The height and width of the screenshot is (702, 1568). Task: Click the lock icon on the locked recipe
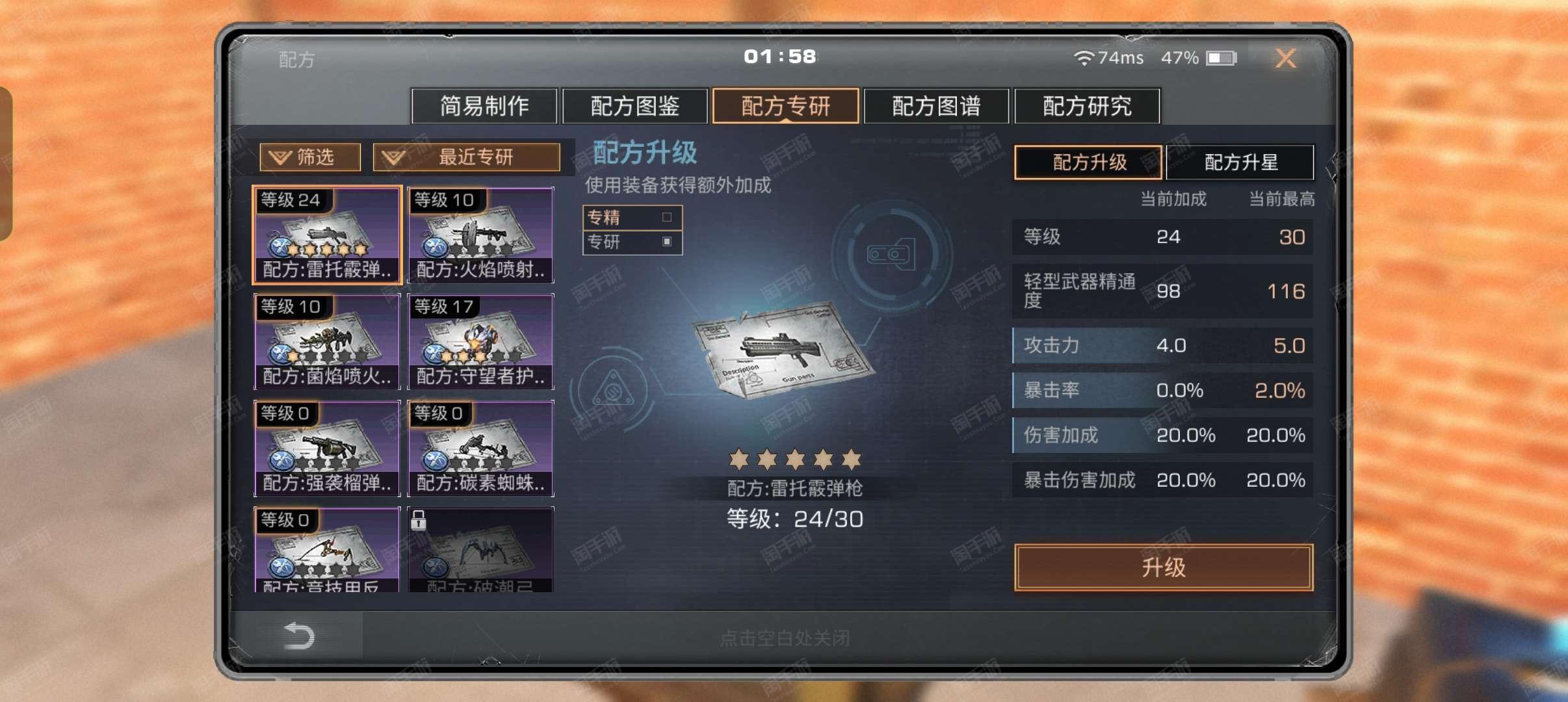click(419, 519)
